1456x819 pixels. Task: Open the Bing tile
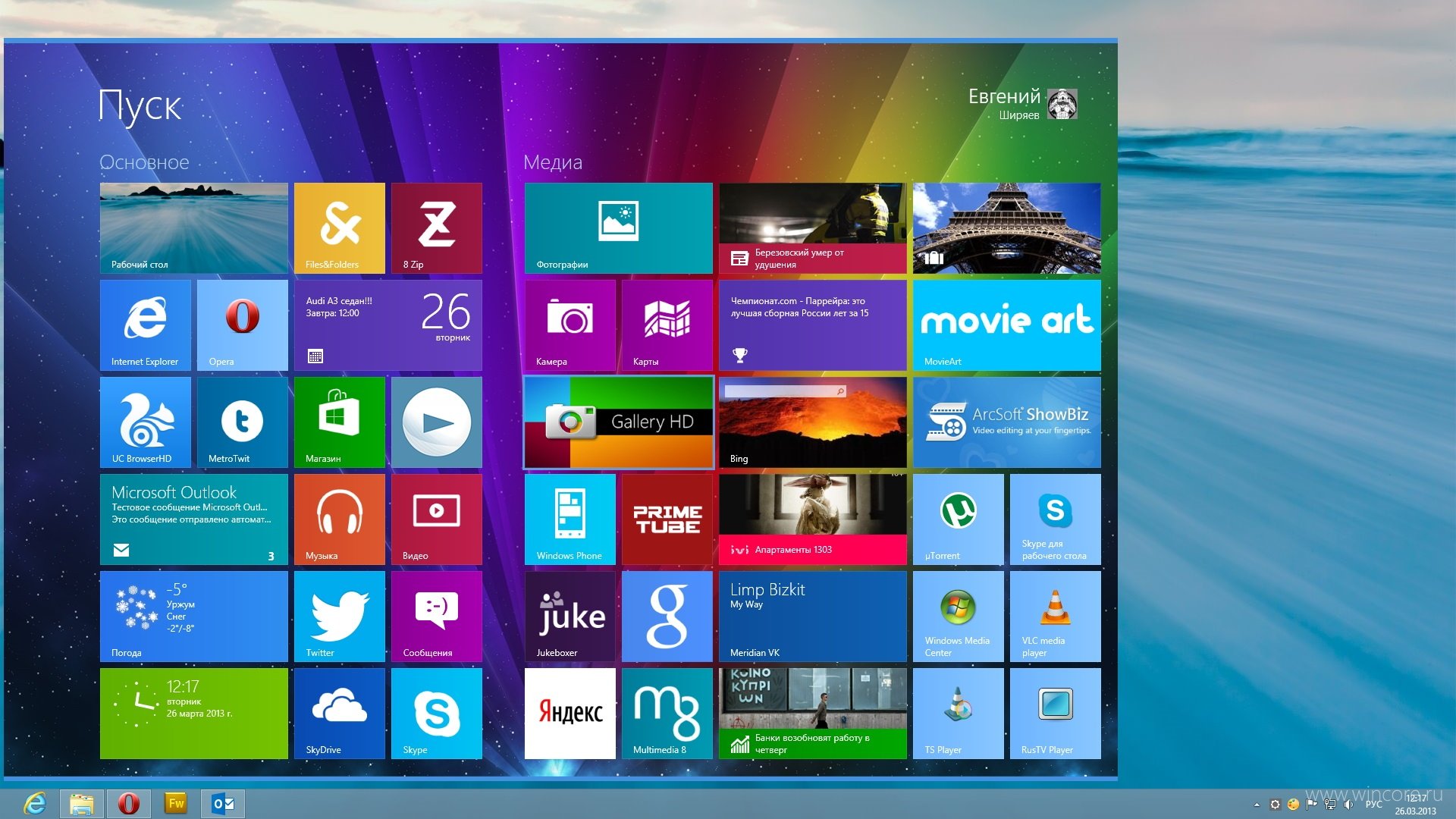point(812,422)
